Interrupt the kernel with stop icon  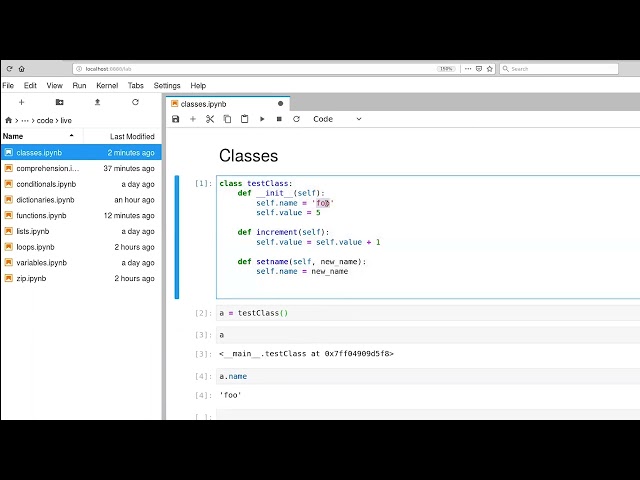279,119
